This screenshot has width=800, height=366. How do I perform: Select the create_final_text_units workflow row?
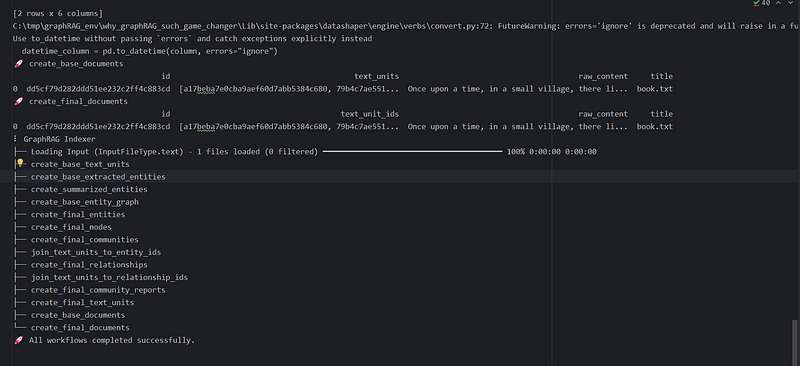click(x=82, y=303)
